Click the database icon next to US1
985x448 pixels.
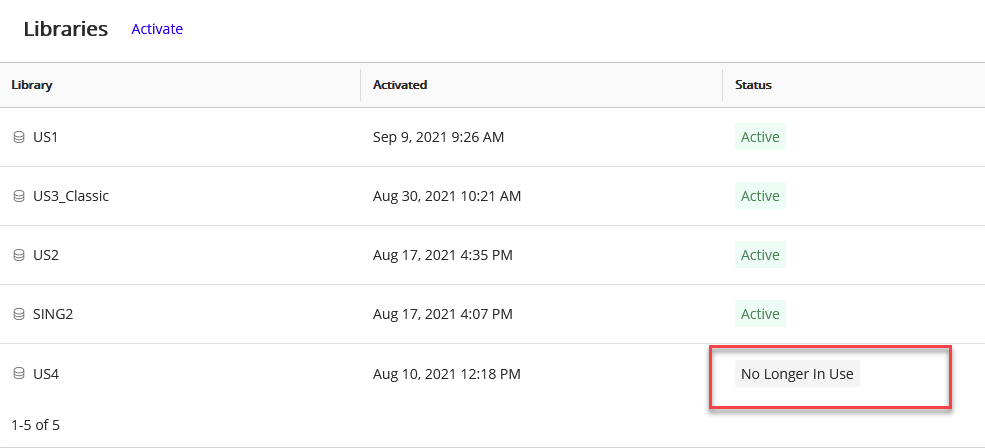click(x=18, y=137)
